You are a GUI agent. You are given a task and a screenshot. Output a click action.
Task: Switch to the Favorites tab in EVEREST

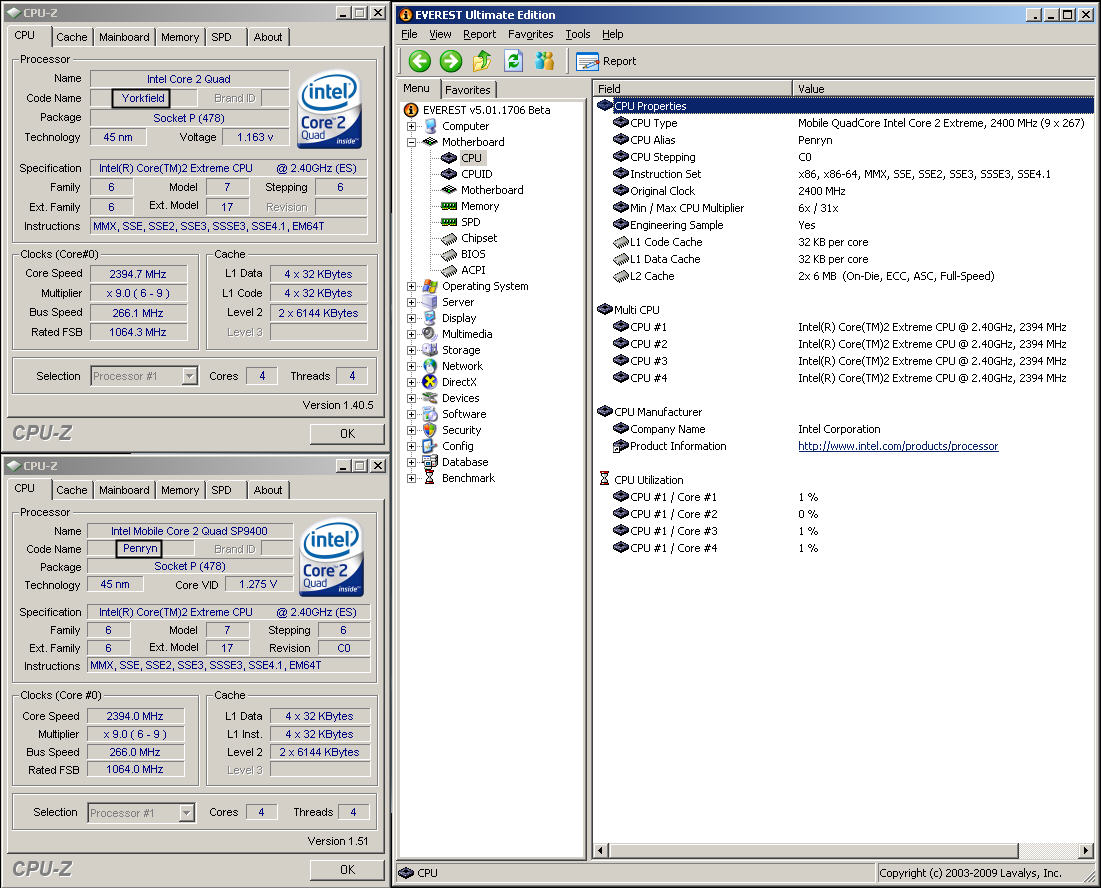[468, 90]
